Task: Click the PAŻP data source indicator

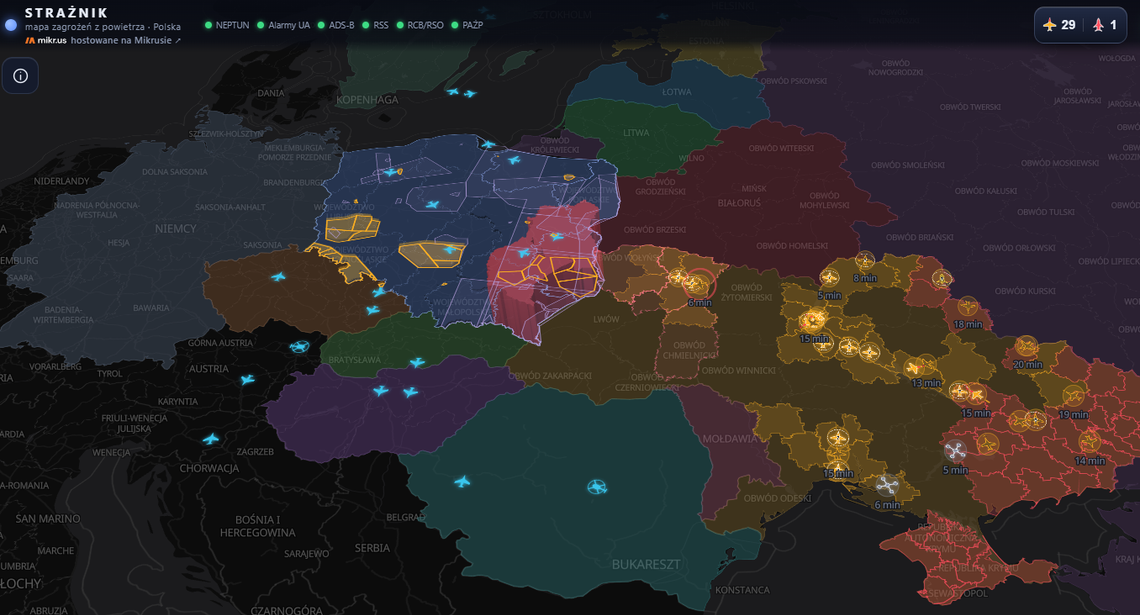Action: coord(467,25)
